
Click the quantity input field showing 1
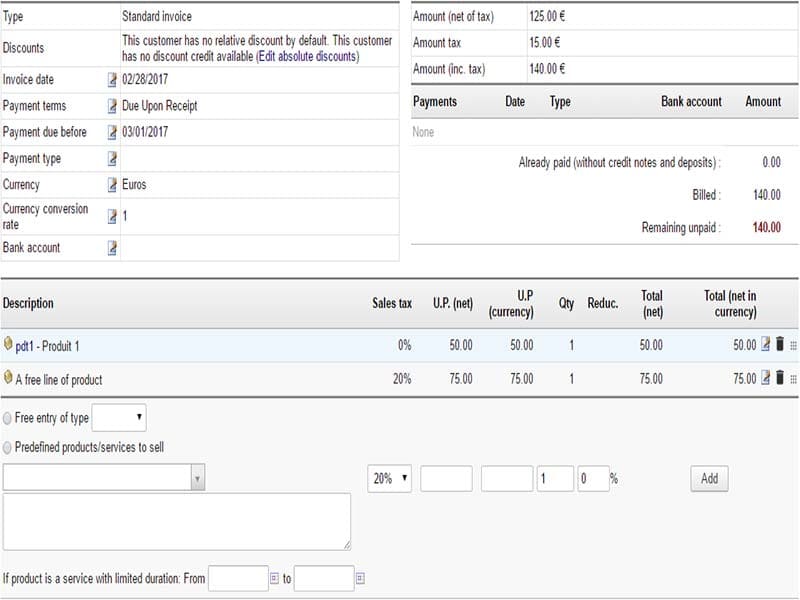[555, 479]
